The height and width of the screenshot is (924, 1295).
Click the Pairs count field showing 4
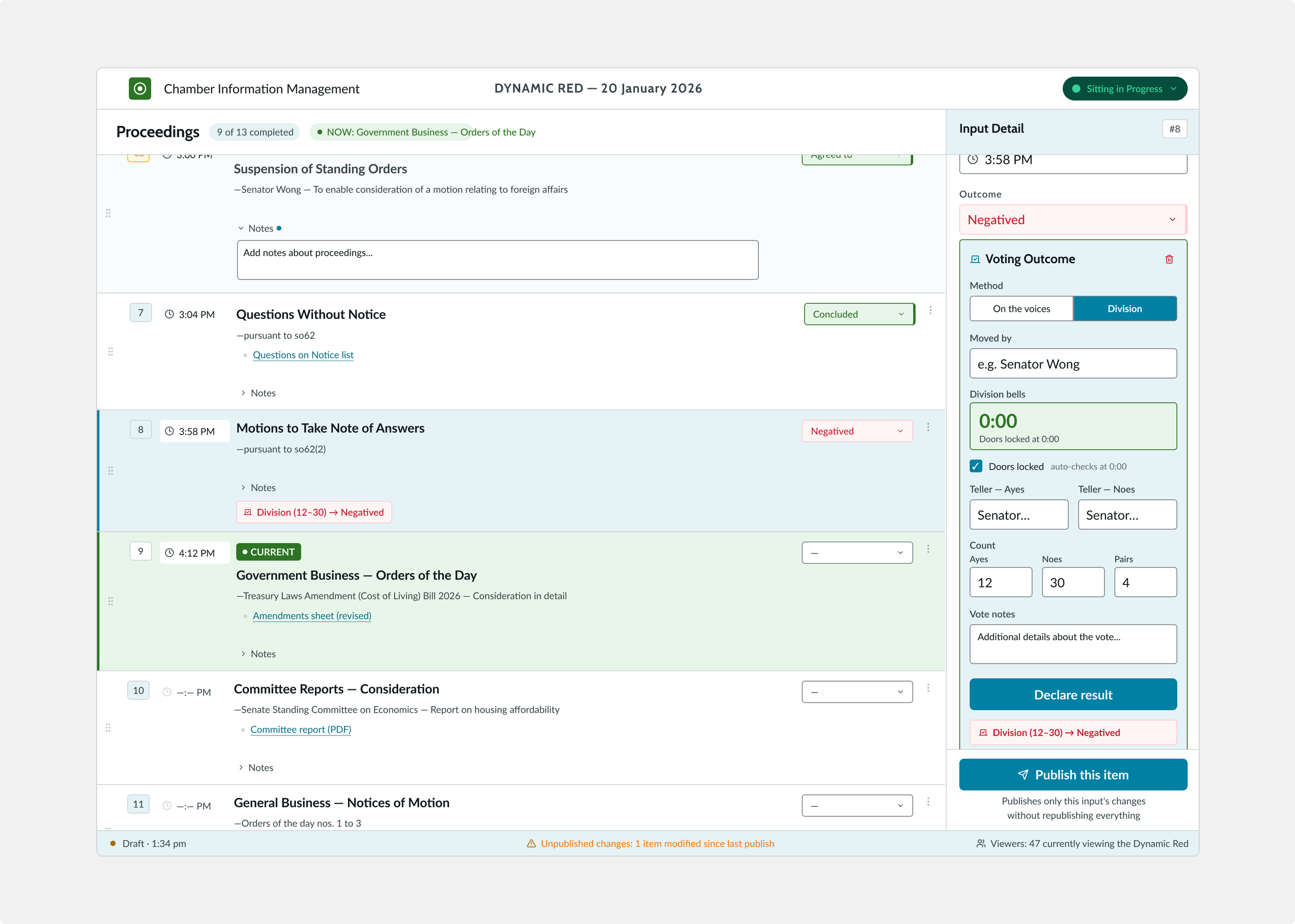click(1145, 582)
